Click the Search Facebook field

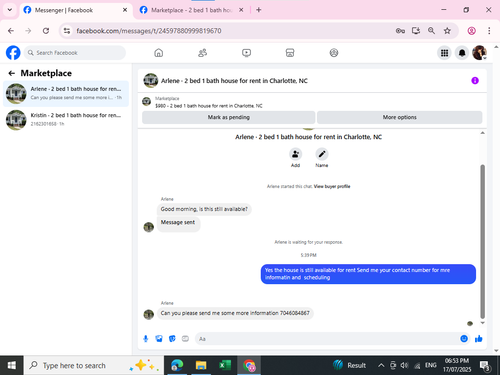(75, 53)
